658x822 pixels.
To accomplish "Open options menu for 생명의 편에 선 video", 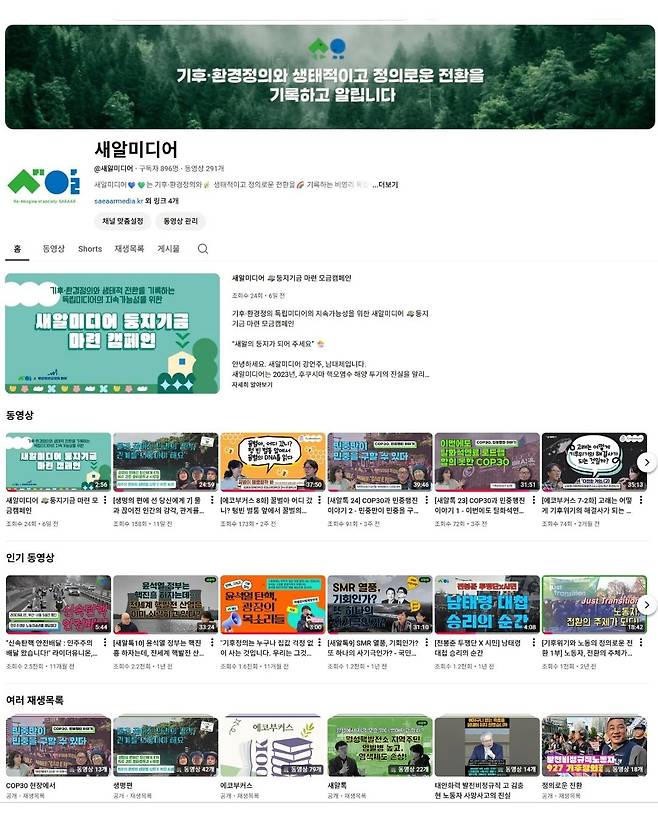I will (212, 500).
